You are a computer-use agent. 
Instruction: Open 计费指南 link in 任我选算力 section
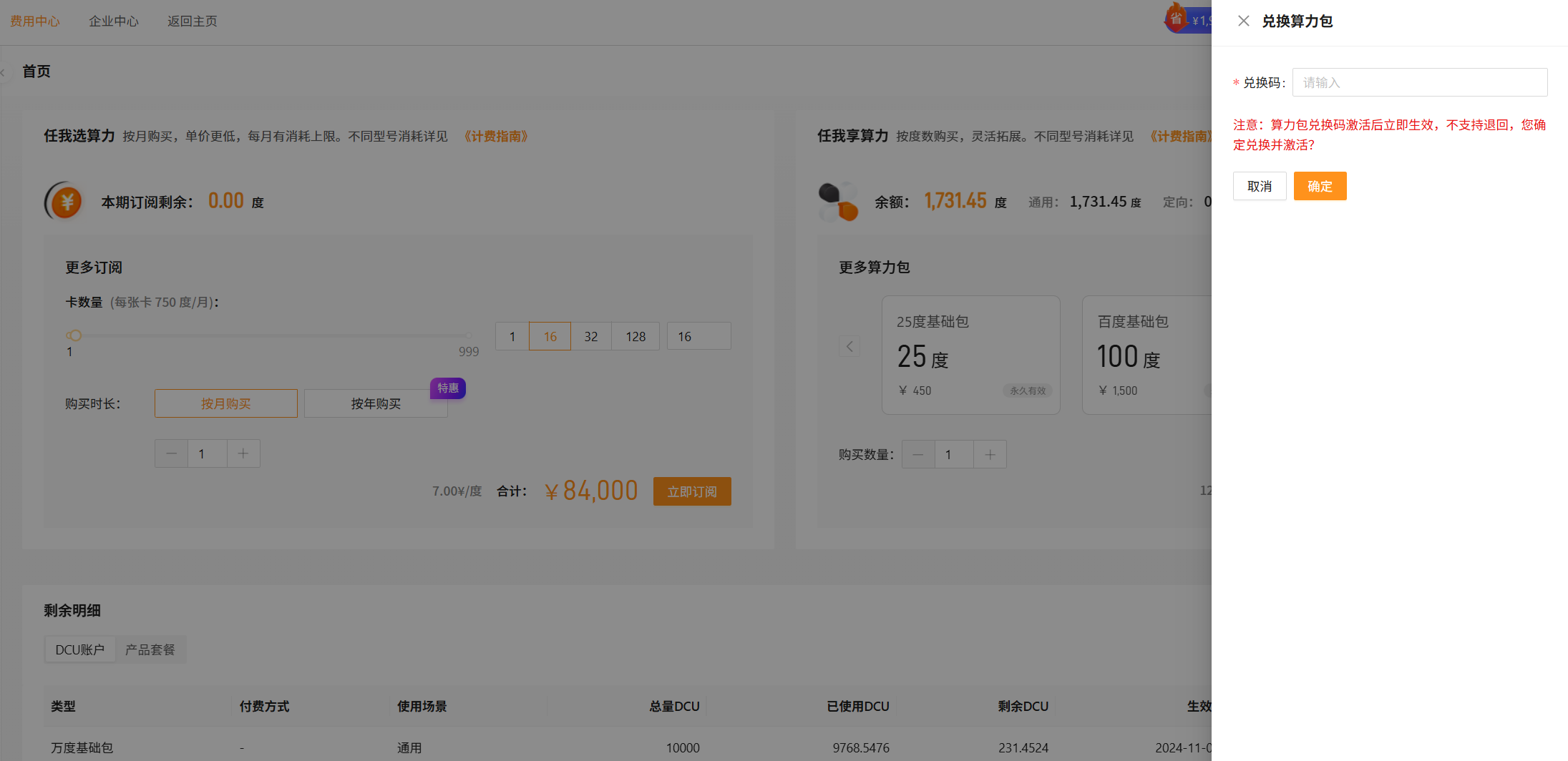click(496, 136)
